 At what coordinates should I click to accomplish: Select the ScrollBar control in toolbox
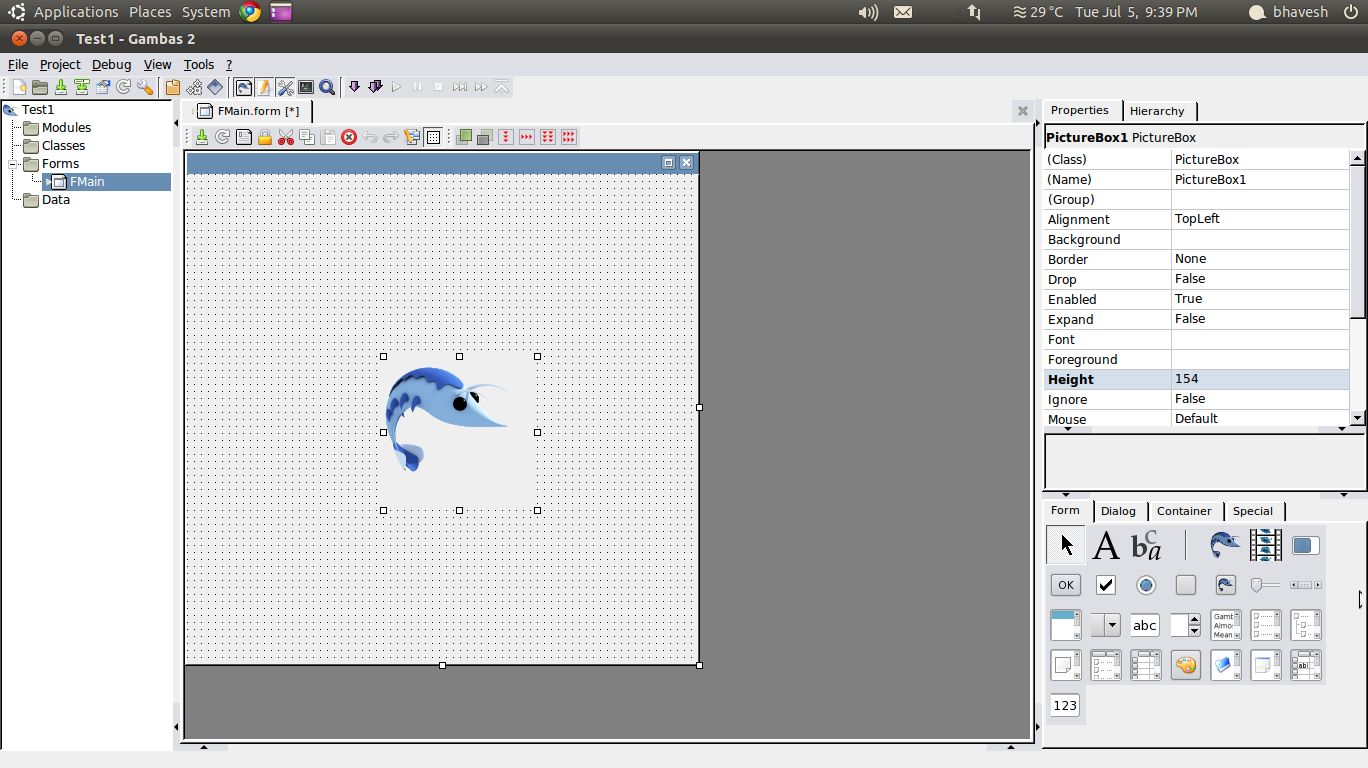[1305, 585]
